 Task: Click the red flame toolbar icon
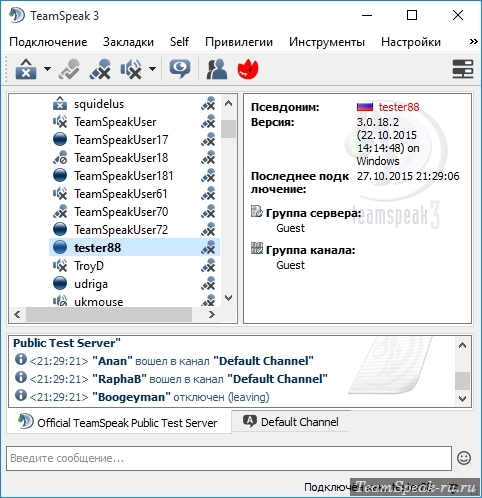click(248, 69)
